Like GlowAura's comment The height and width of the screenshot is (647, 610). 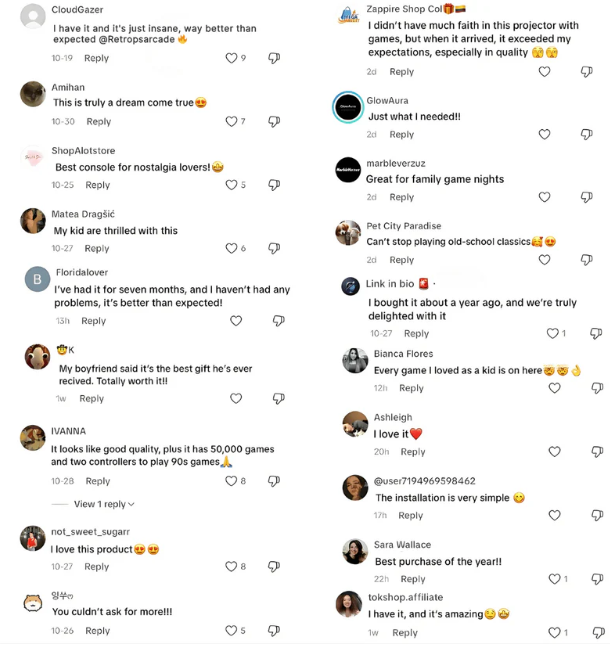pos(544,134)
